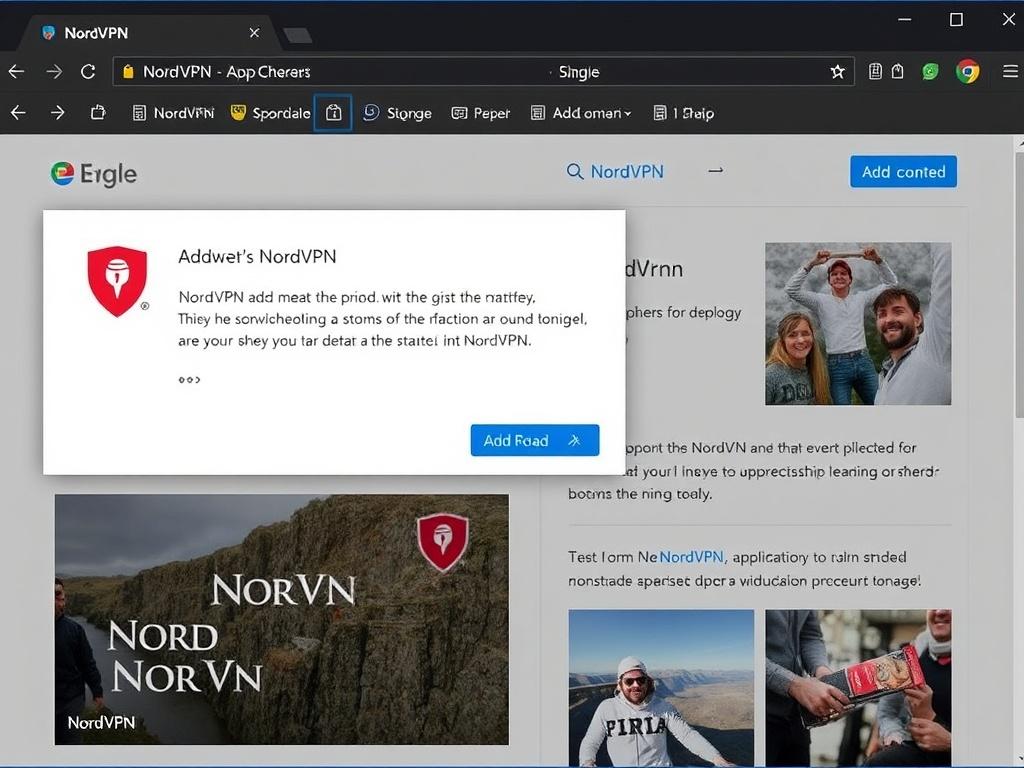Click the NordVPN search link
The image size is (1024, 768).
coord(627,172)
